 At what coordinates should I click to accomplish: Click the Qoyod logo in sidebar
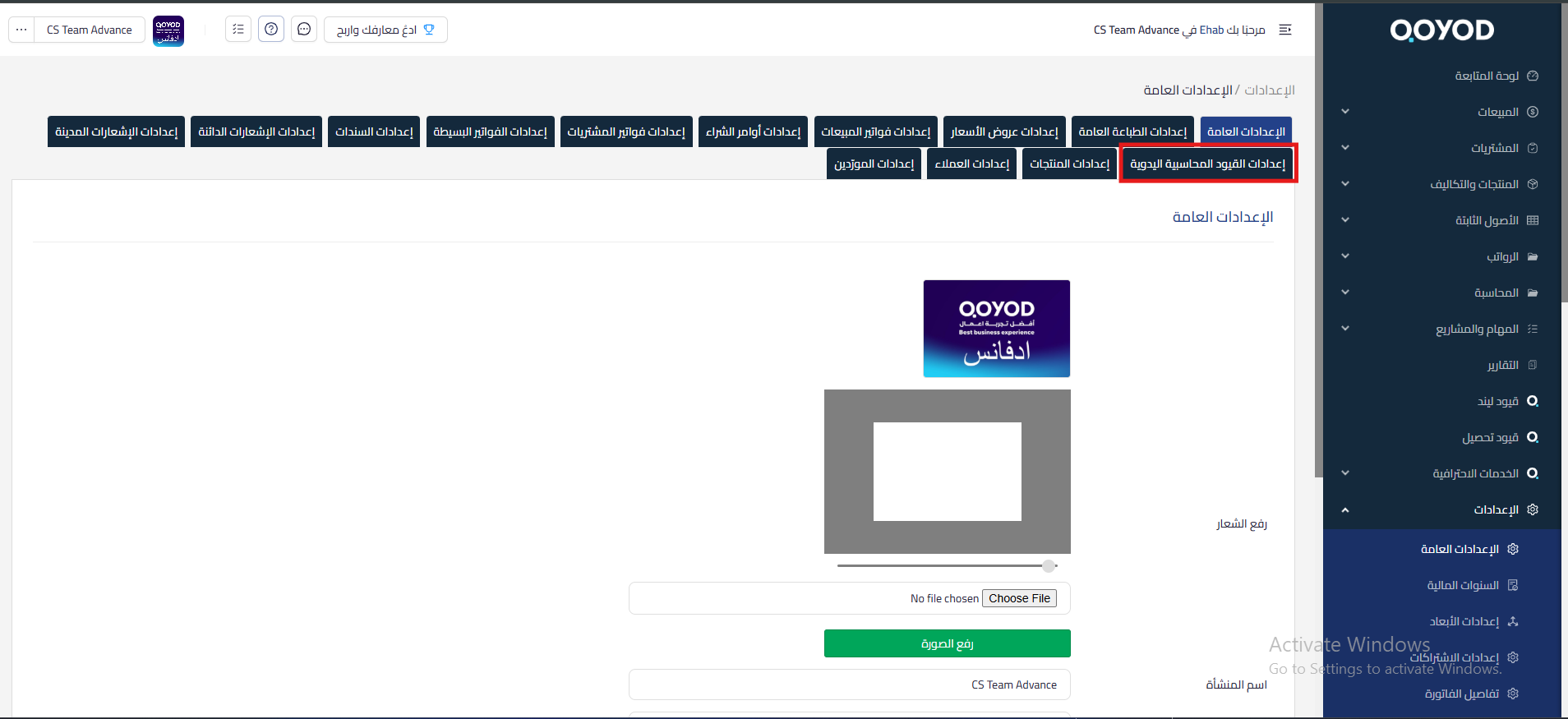(x=1441, y=30)
